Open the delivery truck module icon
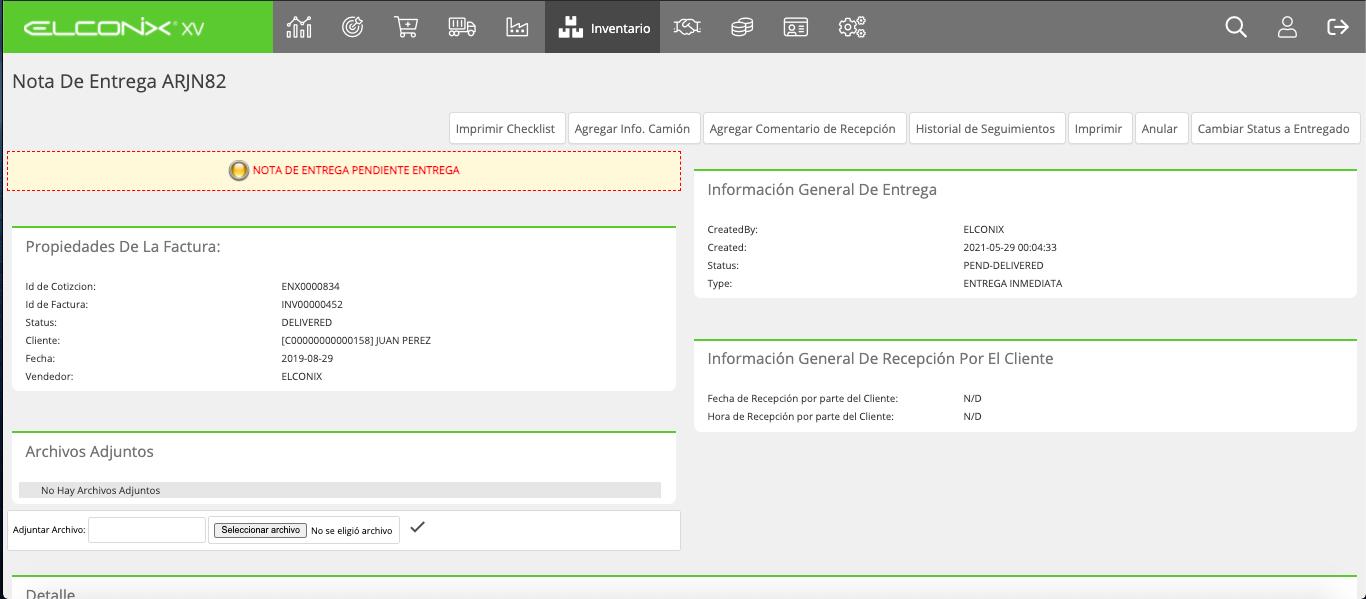The width and height of the screenshot is (1366, 599). coord(461,27)
